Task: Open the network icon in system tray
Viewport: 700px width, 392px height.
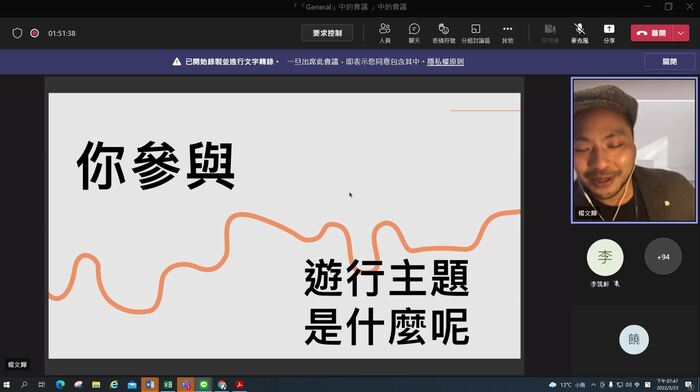Action: tap(620, 384)
